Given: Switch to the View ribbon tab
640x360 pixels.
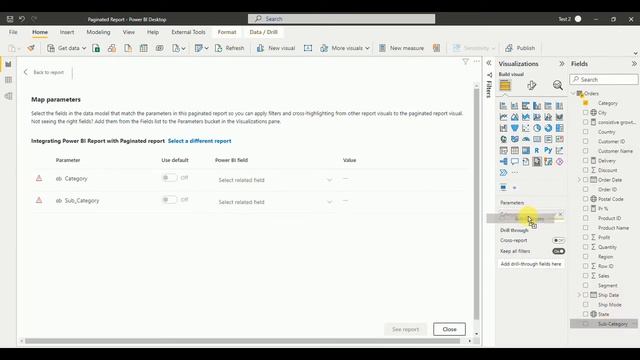Looking at the screenshot, I should coord(129,32).
